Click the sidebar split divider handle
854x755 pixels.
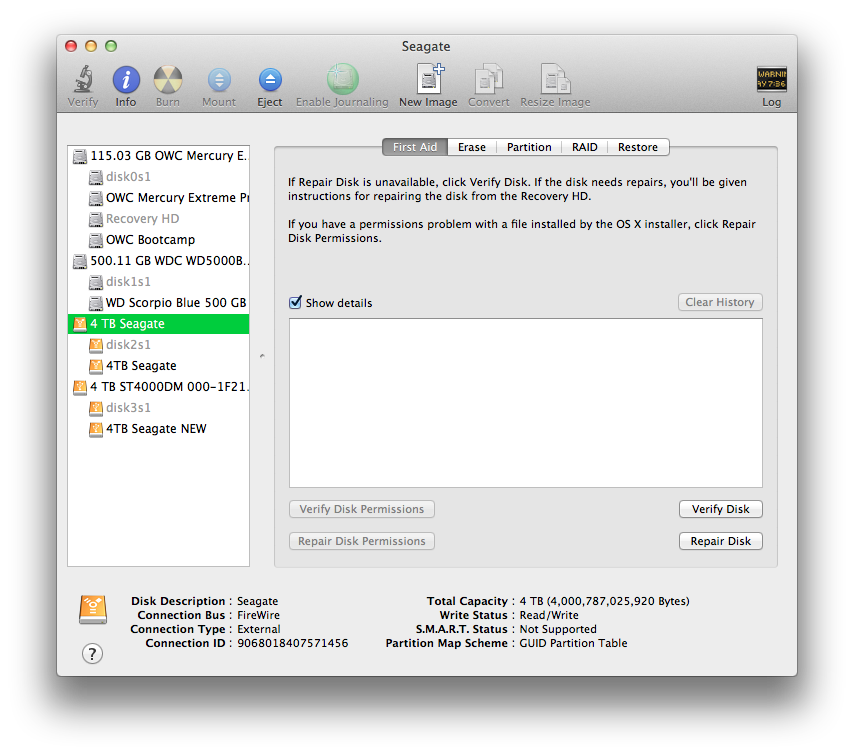262,356
